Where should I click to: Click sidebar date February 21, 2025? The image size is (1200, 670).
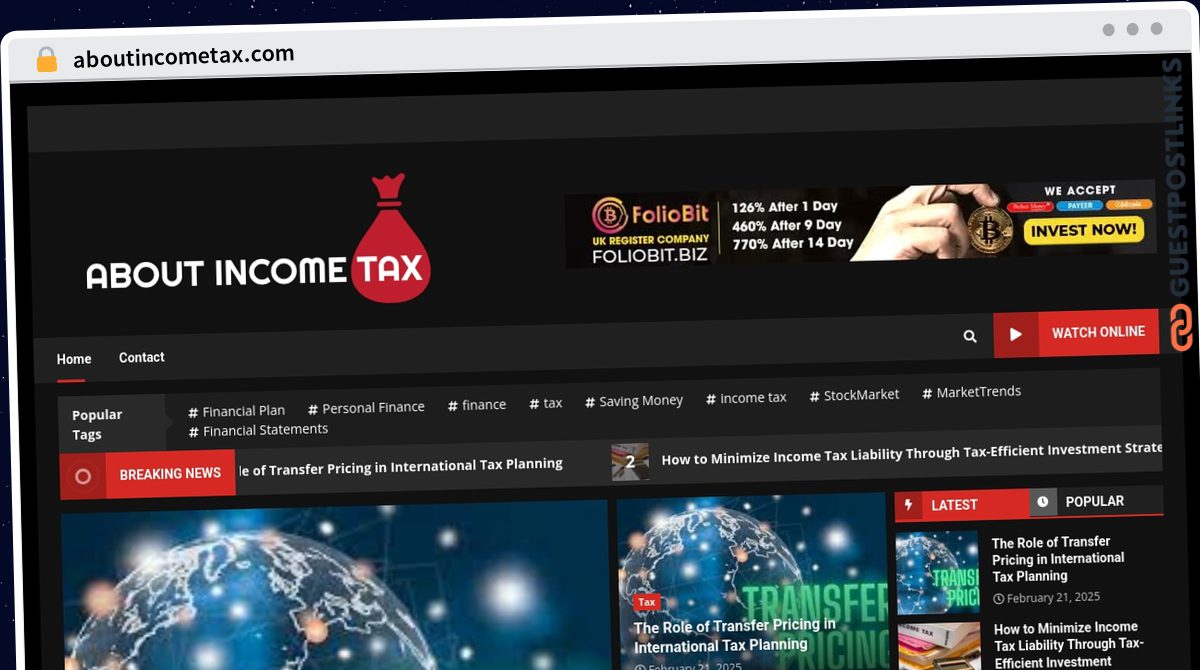click(x=1054, y=597)
